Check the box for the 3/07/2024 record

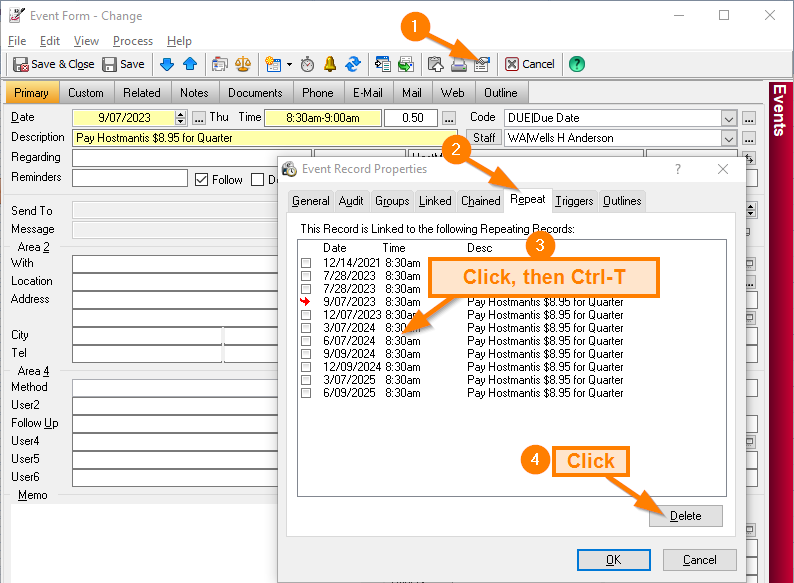pyautogui.click(x=306, y=328)
